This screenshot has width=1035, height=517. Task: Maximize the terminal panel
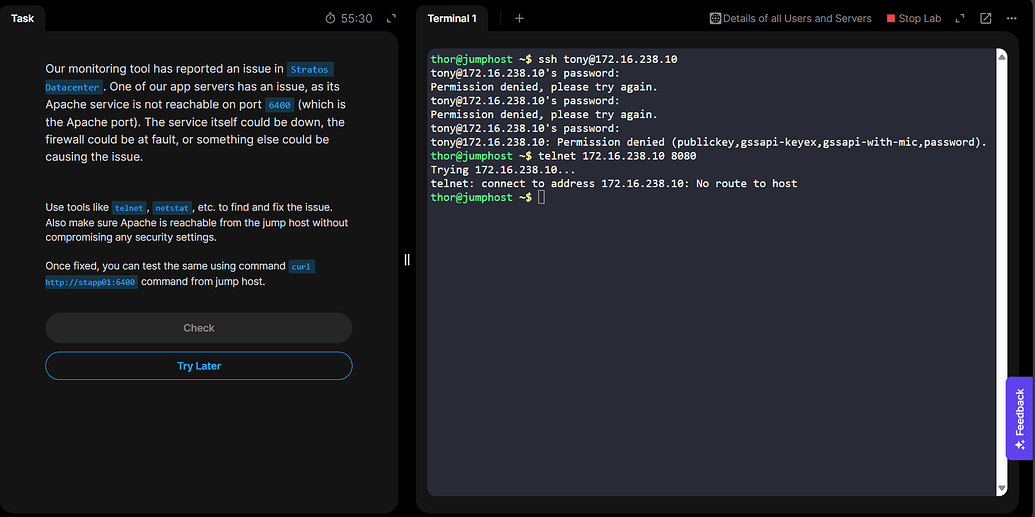(960, 18)
